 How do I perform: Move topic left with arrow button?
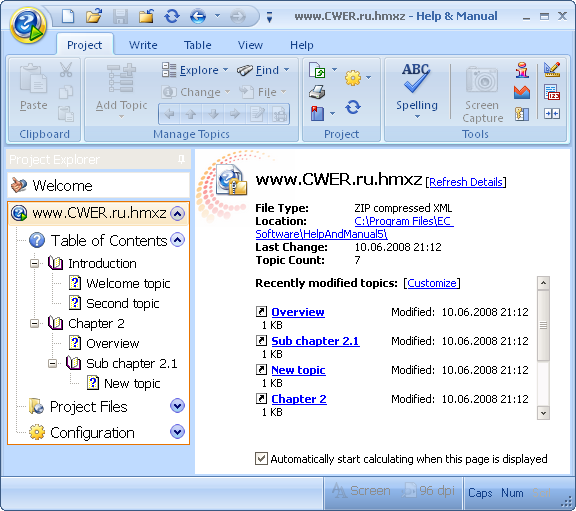tap(170, 114)
